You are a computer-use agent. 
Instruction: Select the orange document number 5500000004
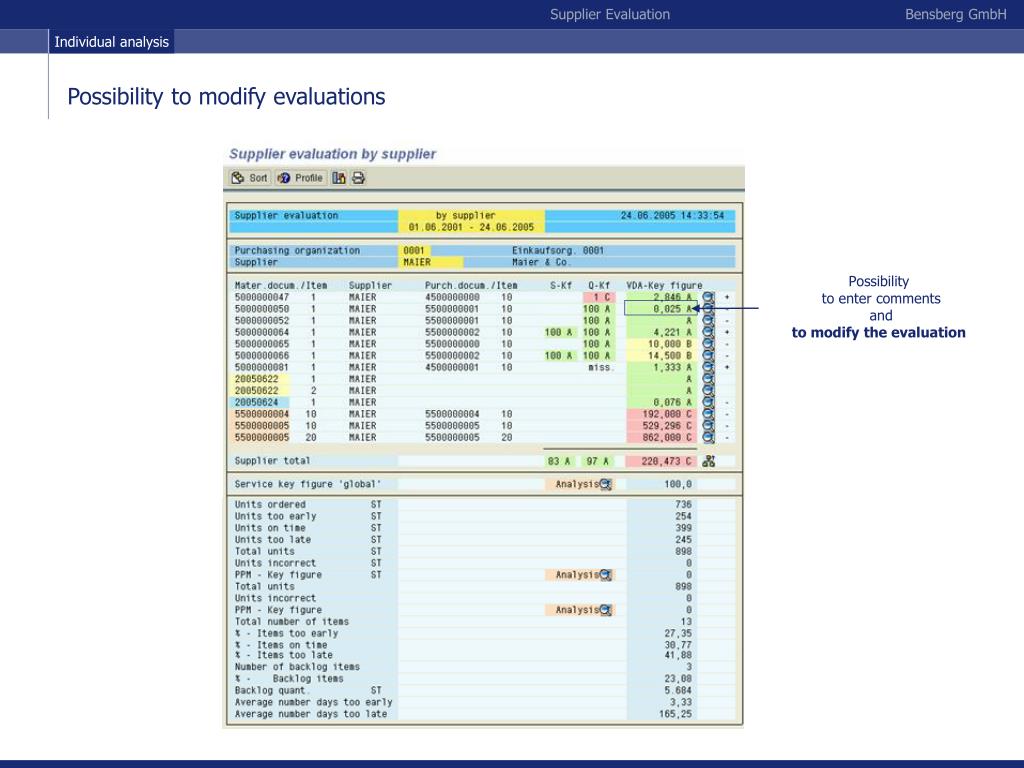tap(262, 415)
